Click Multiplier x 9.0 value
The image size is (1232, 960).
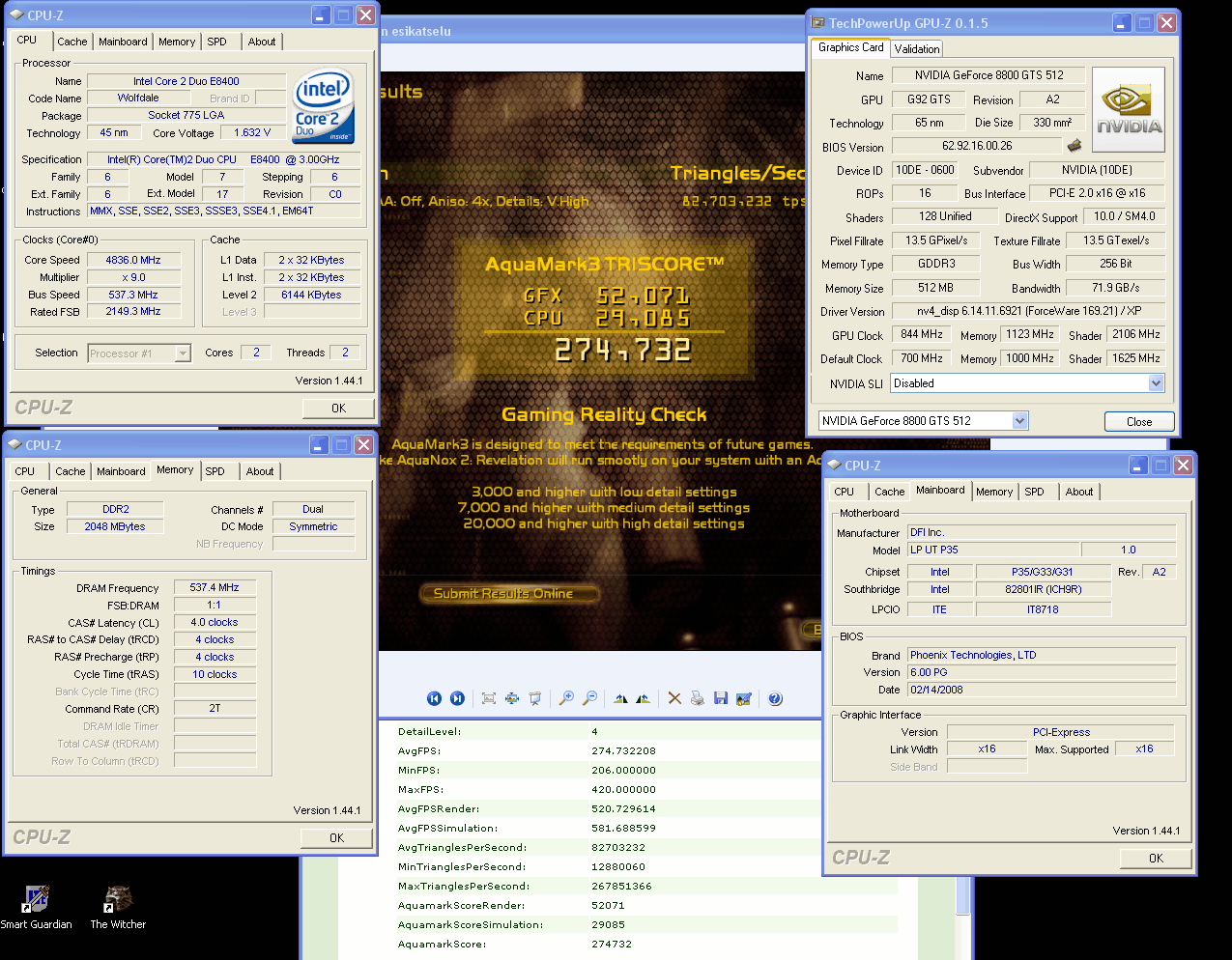(133, 277)
